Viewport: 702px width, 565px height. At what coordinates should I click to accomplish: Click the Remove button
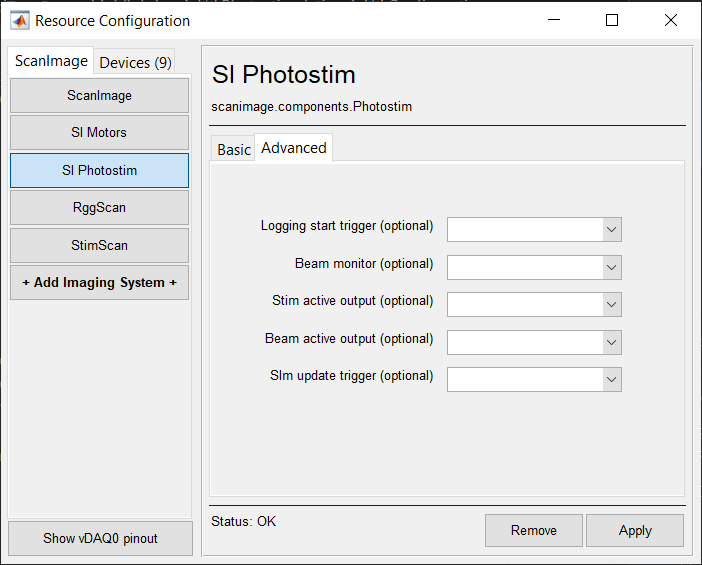[534, 531]
